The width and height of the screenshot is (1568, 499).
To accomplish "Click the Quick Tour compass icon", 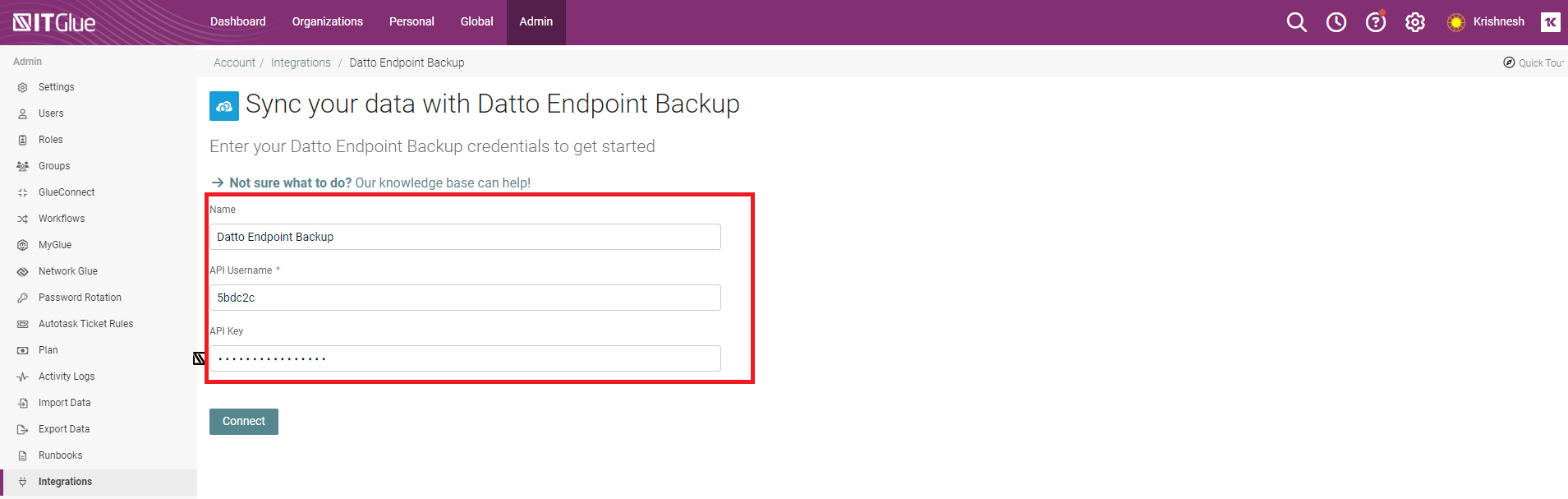I will (x=1509, y=62).
